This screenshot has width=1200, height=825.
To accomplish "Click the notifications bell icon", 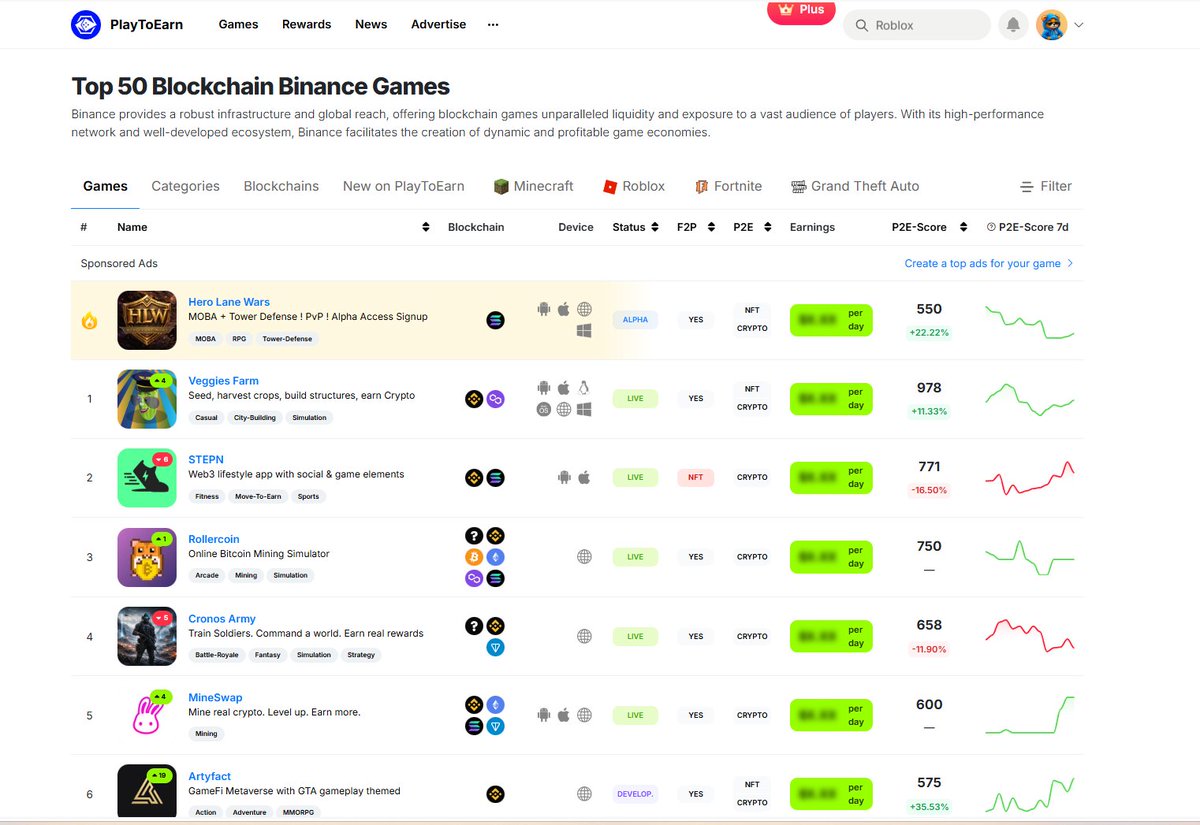I will click(1013, 25).
